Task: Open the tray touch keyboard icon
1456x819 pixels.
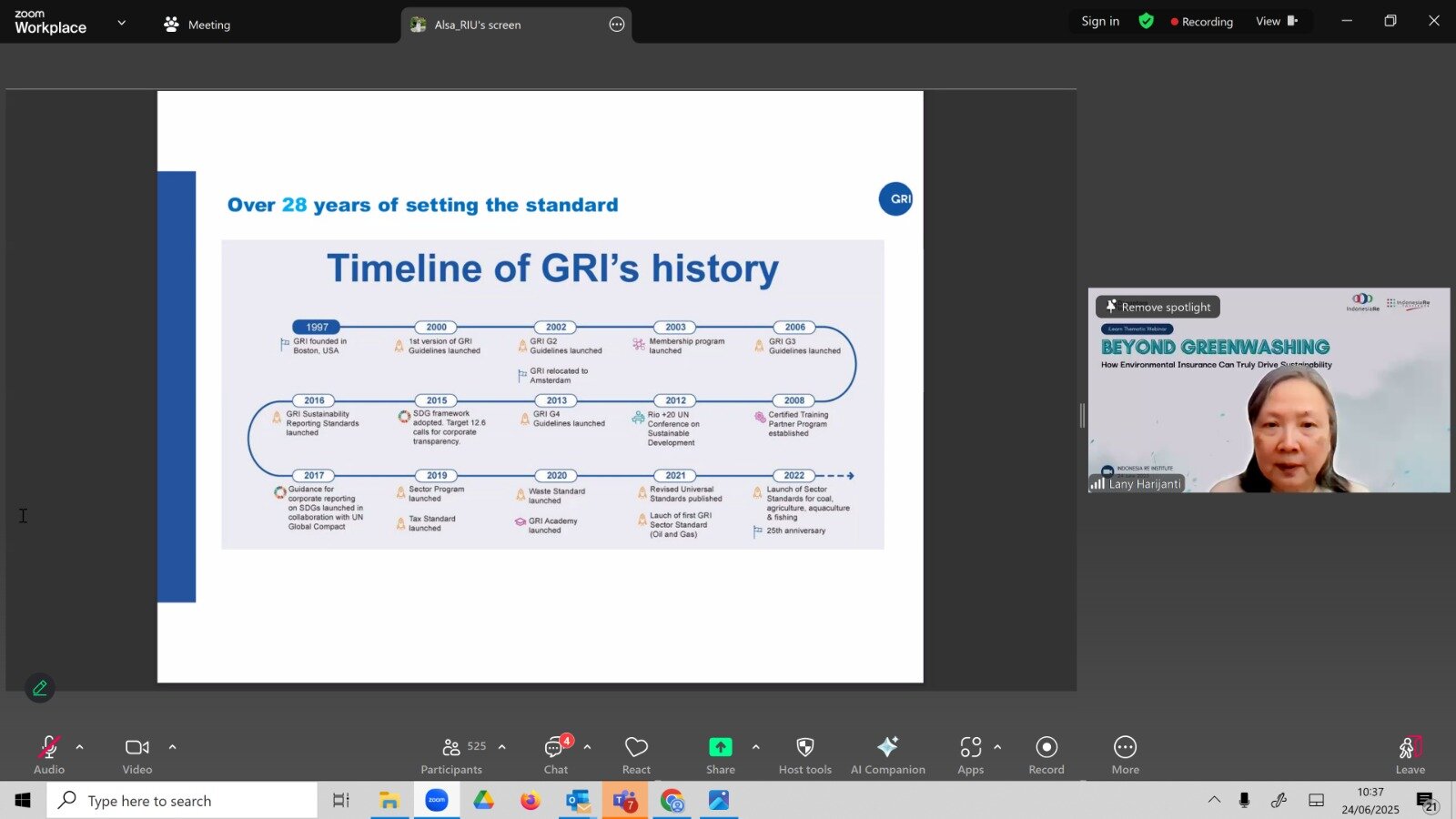Action: pyautogui.click(x=1316, y=800)
